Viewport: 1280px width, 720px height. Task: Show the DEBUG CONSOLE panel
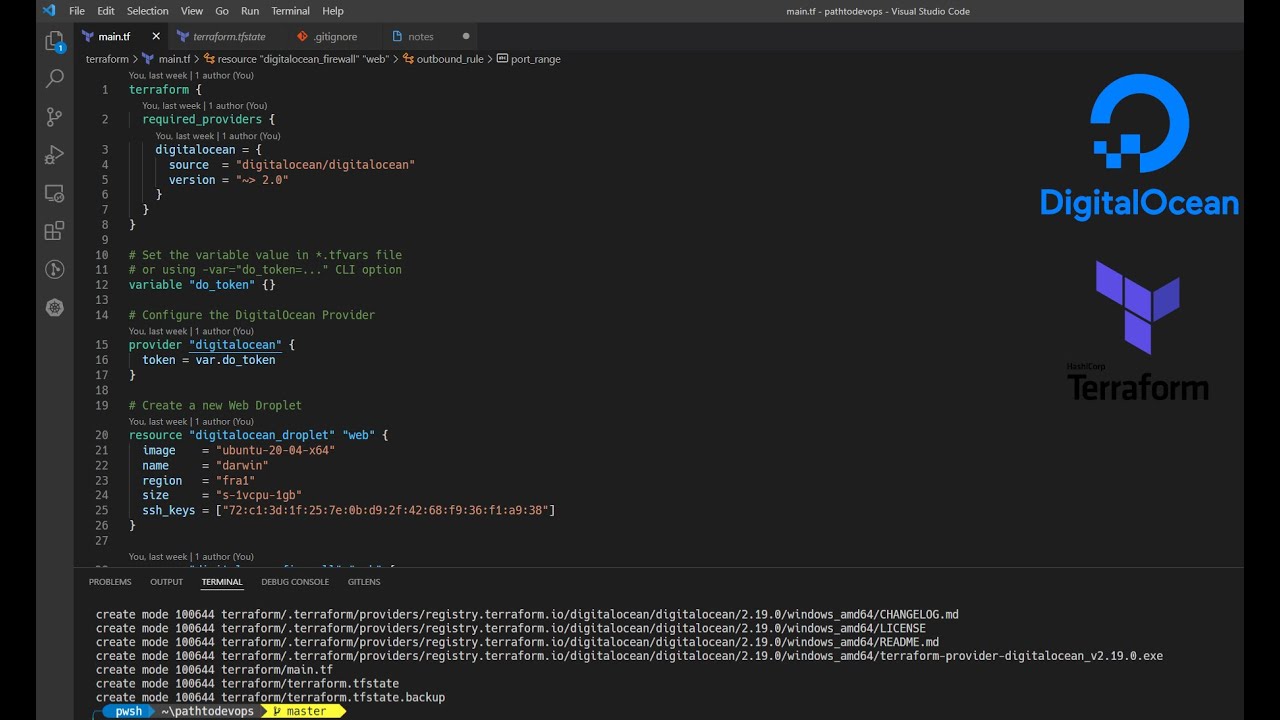(x=295, y=582)
